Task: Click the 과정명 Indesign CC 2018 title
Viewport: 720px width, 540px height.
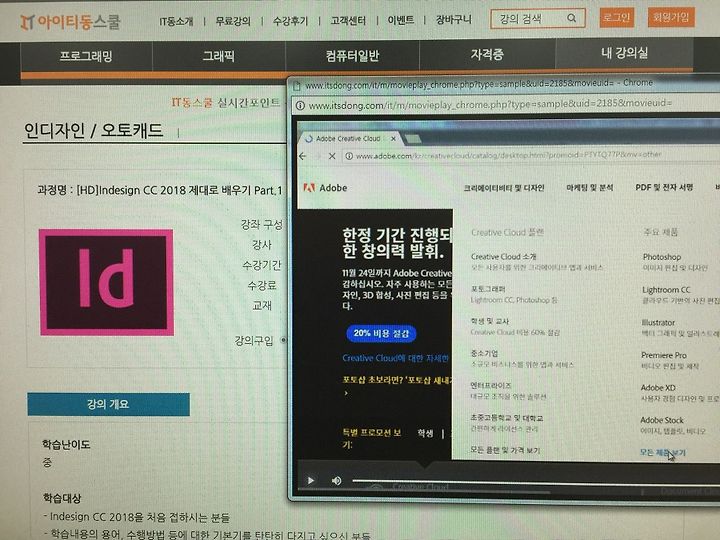Action: pyautogui.click(x=160, y=190)
